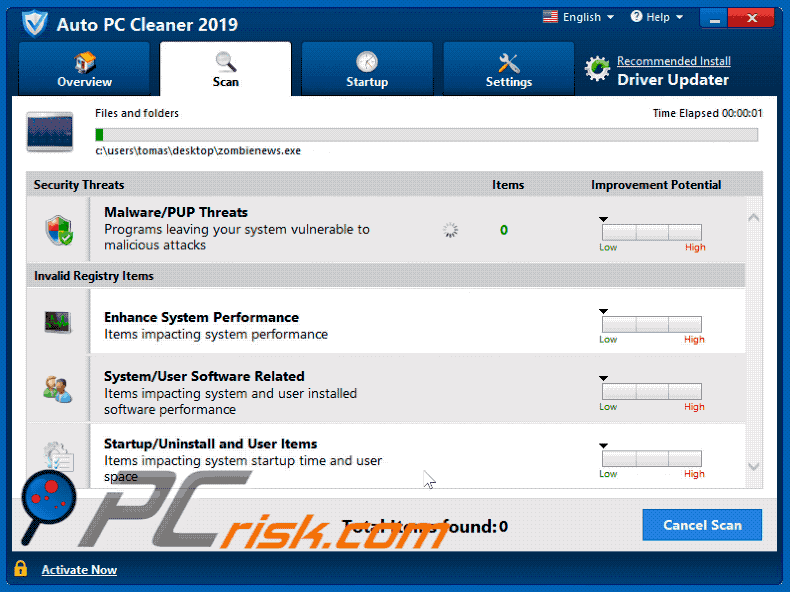The height and width of the screenshot is (592, 790).
Task: Click the Help question mark icon
Action: pyautogui.click(x=636, y=17)
